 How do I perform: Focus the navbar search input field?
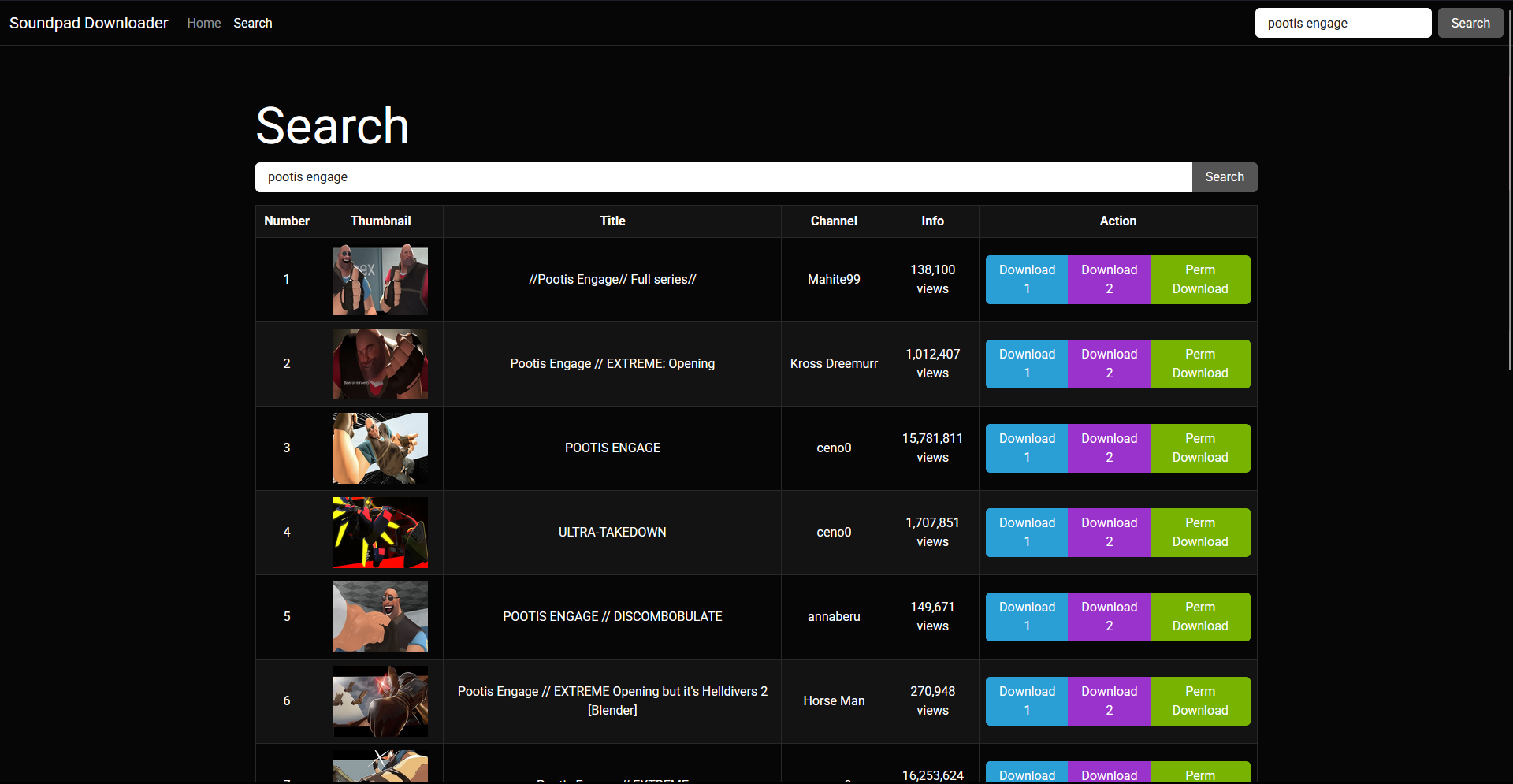(1342, 23)
